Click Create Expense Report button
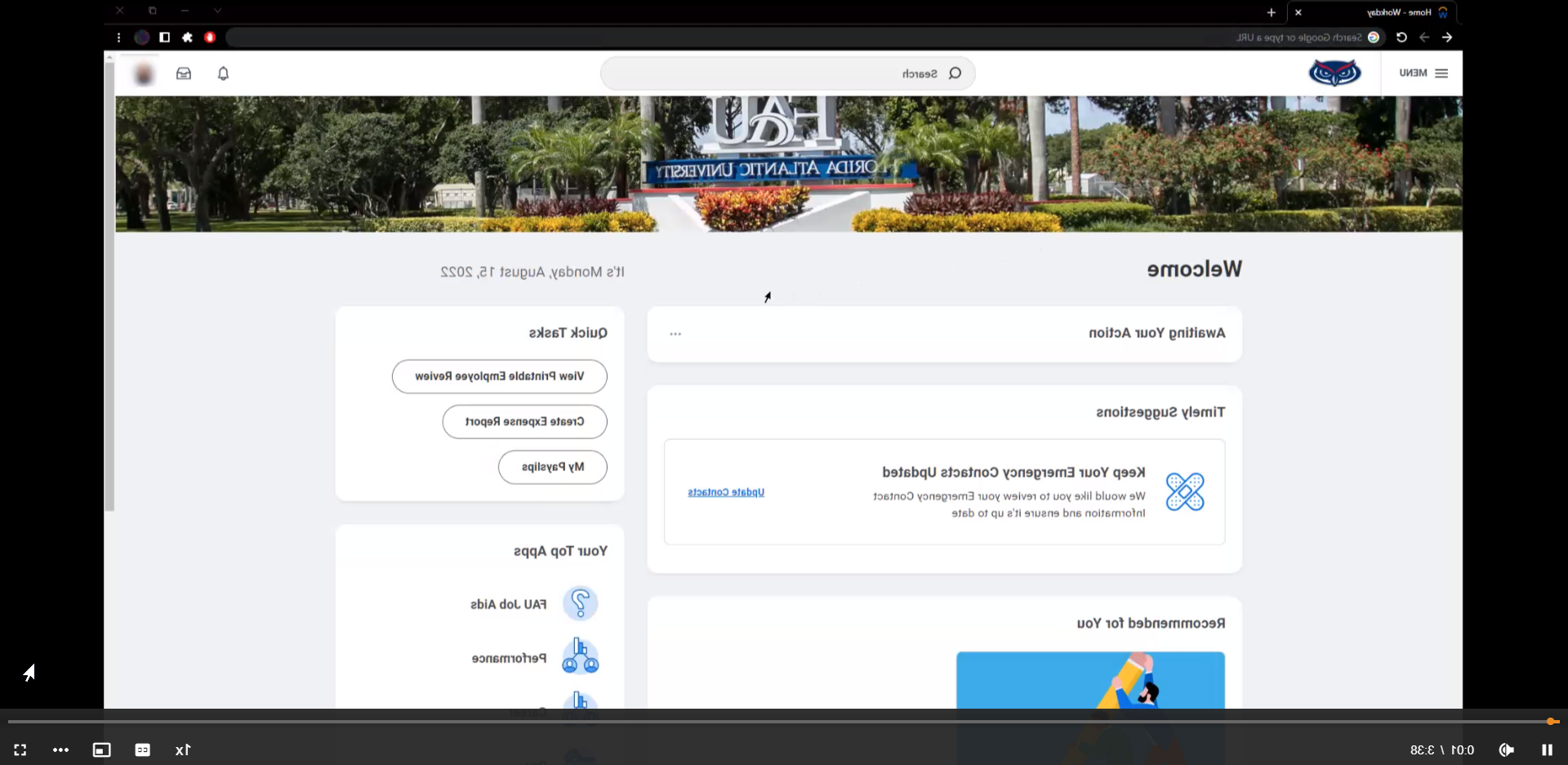Viewport: 1568px width, 765px height. click(x=525, y=422)
